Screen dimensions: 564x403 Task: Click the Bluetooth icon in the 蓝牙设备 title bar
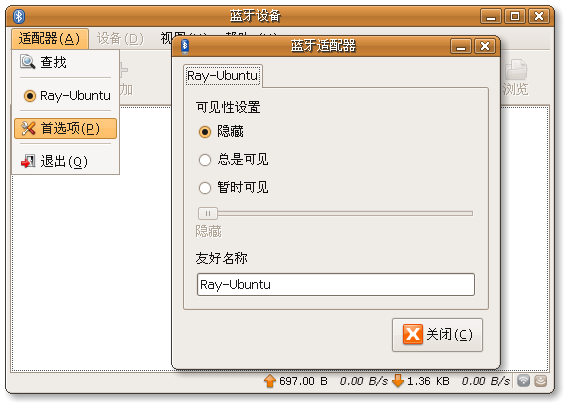(19, 17)
